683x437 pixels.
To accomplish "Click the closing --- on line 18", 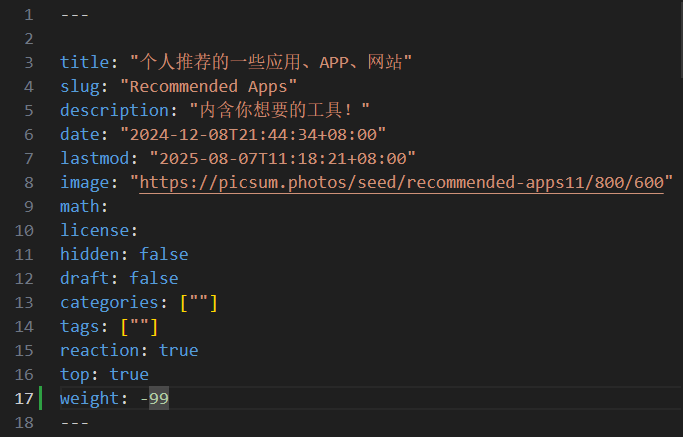I will pyautogui.click(x=74, y=423).
